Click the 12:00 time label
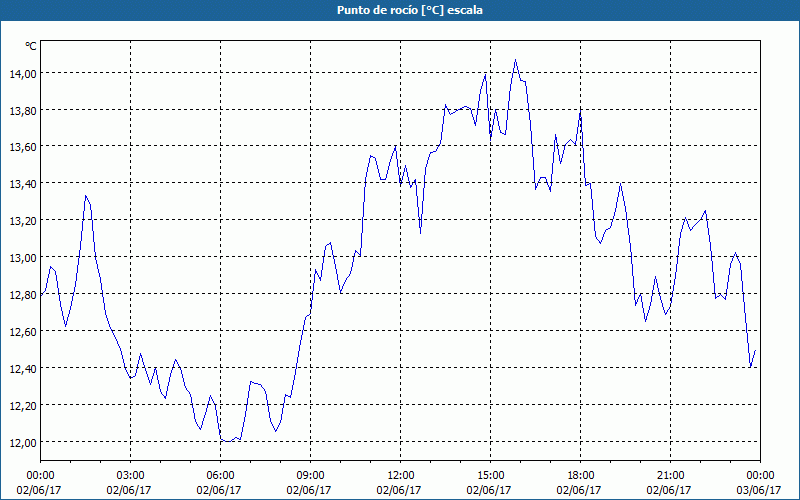This screenshot has width=800, height=500. (401, 476)
